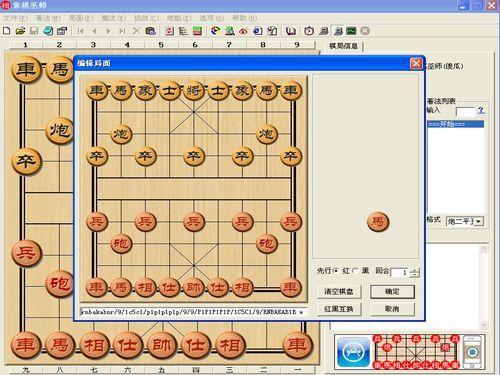
Task: Click the FEN string input field
Action: [193, 312]
